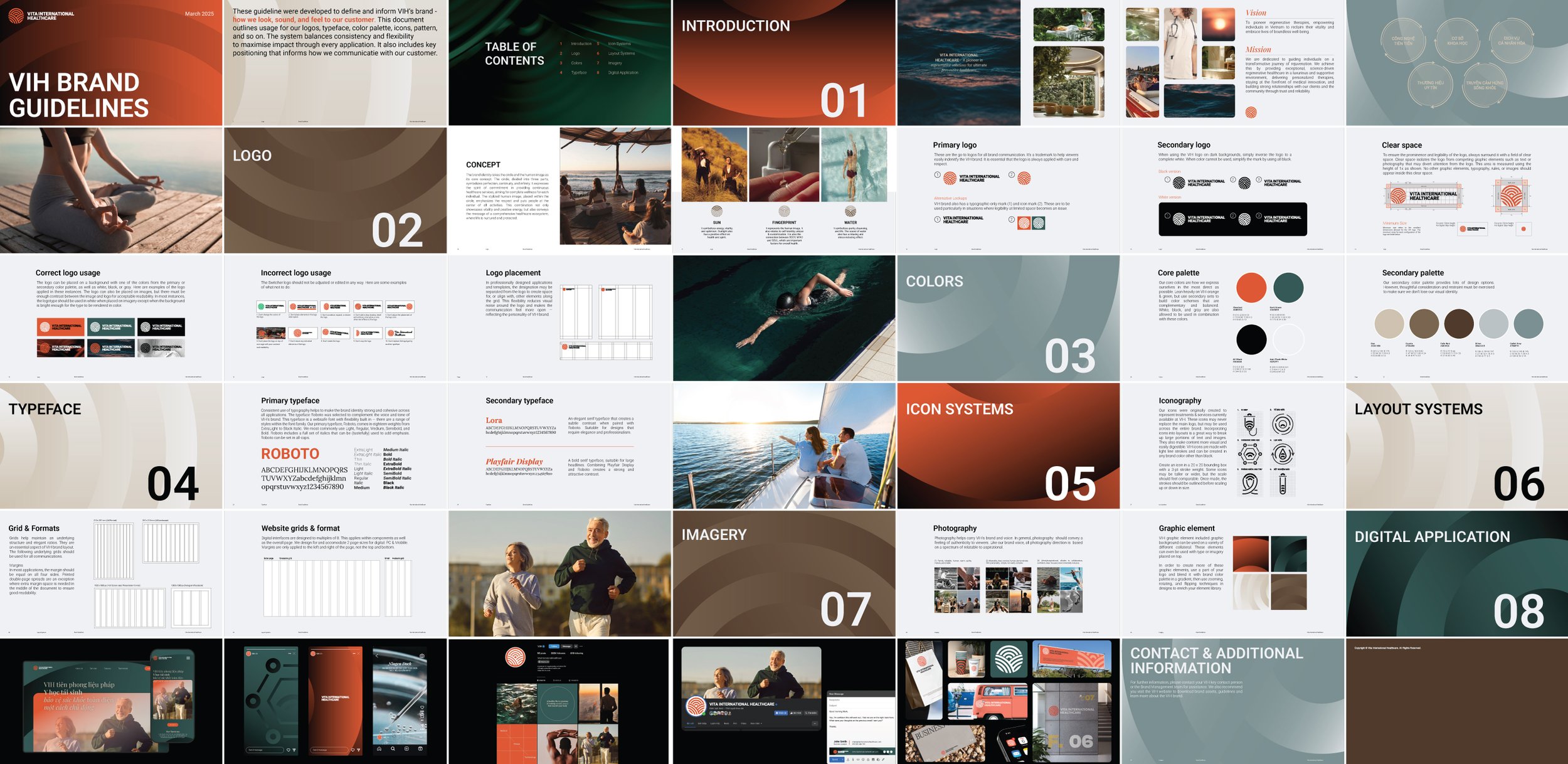Open the jogging couple photo slide
Screen dimensions: 1568x764
tap(559, 574)
